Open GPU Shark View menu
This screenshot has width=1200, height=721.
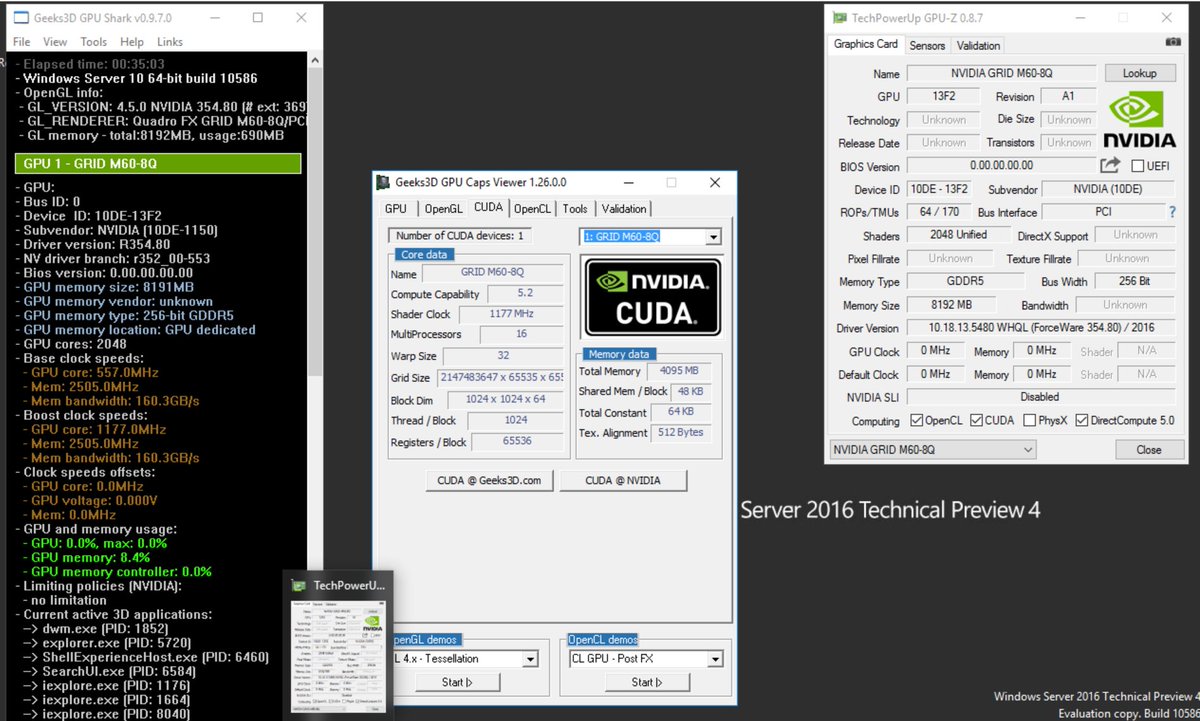[55, 42]
